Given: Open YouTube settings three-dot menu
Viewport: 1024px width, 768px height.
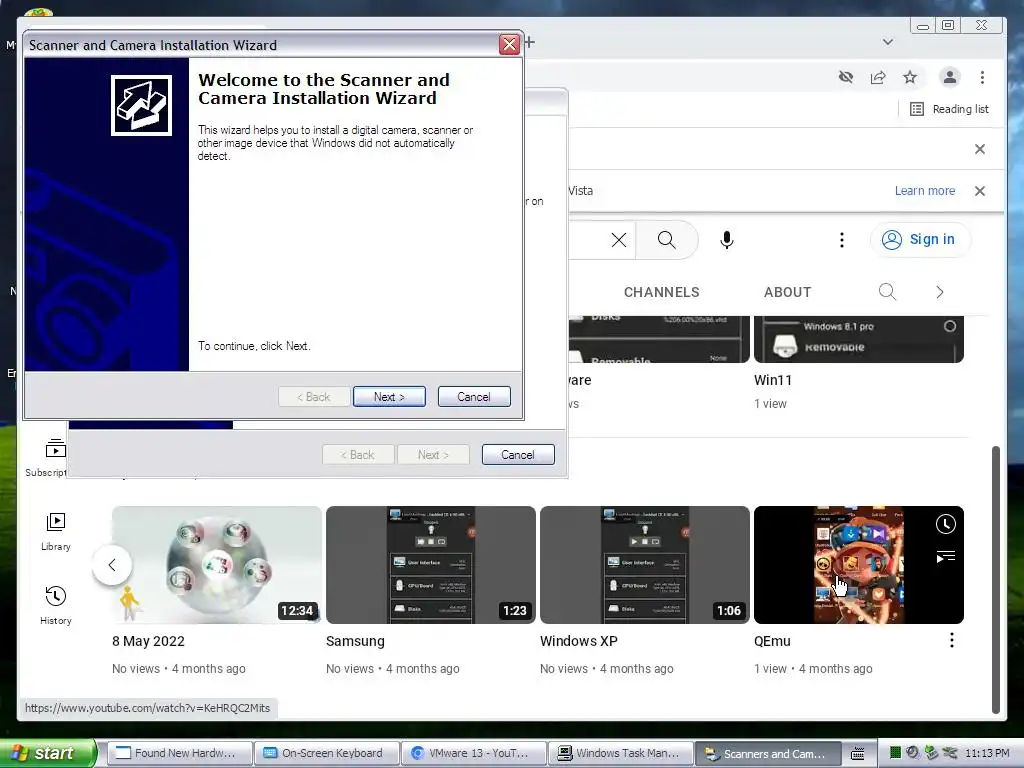Looking at the screenshot, I should tap(842, 240).
